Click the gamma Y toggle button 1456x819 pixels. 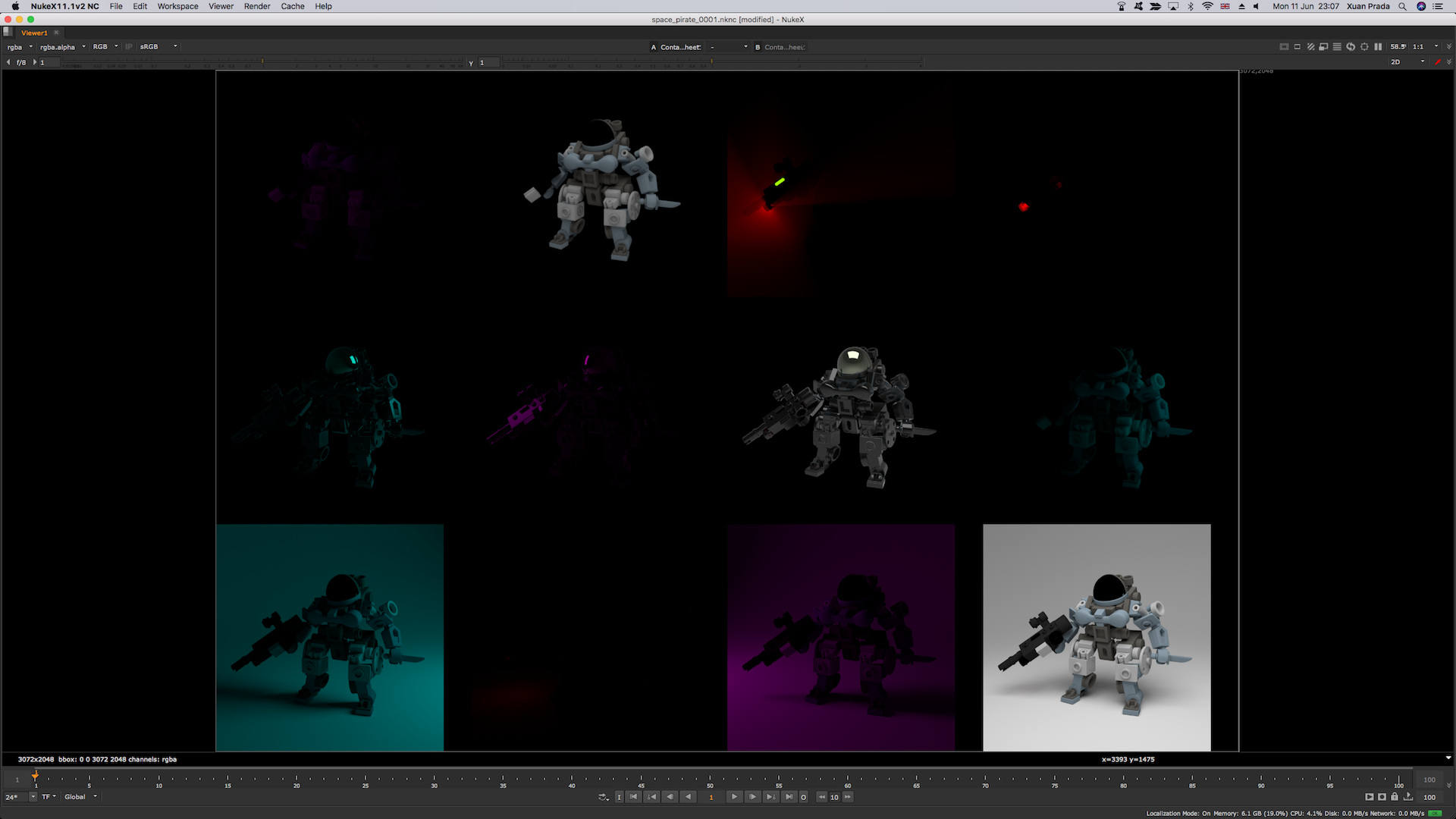(471, 63)
